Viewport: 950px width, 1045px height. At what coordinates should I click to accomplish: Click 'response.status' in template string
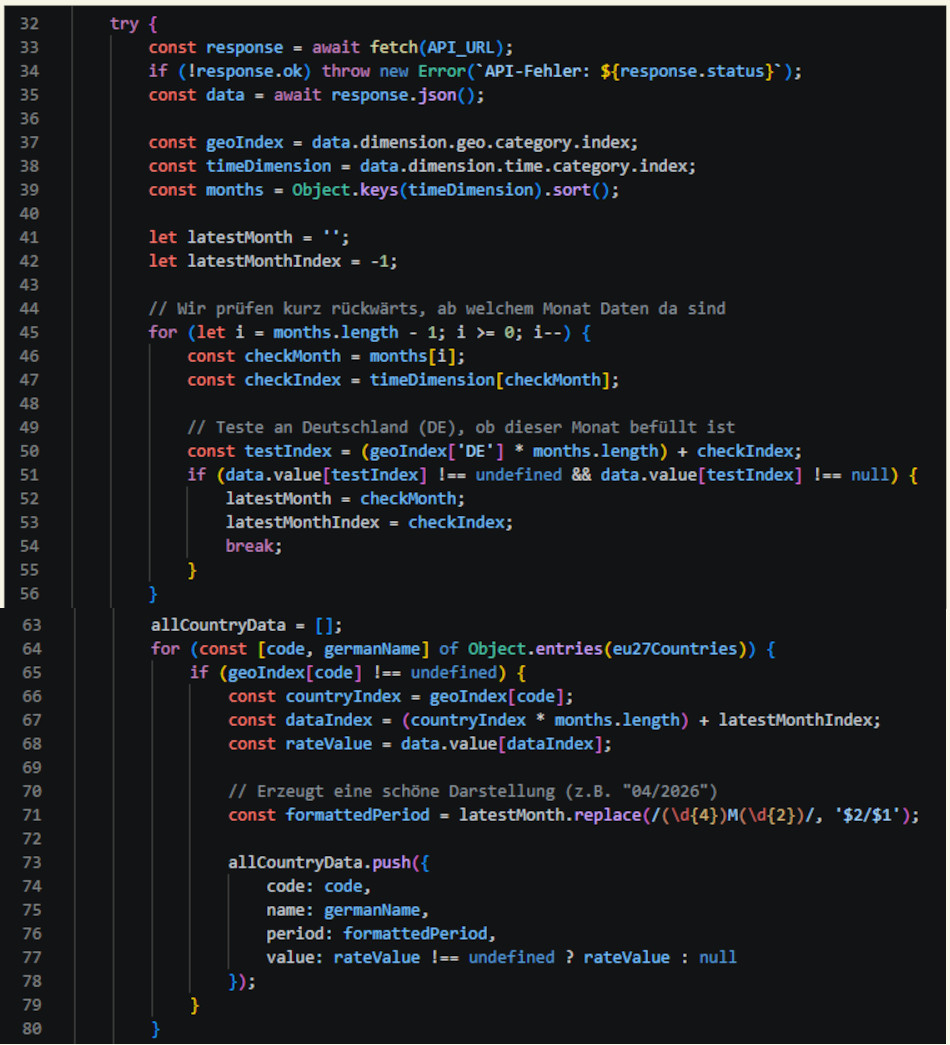click(x=692, y=71)
